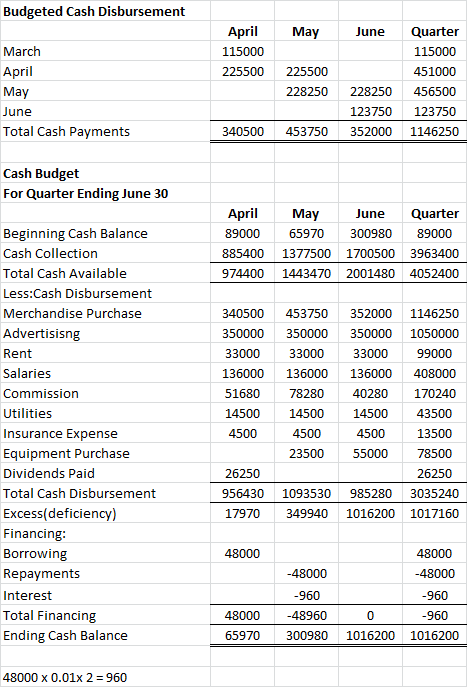Select the 170240 commission Quarter cell

pos(435,393)
